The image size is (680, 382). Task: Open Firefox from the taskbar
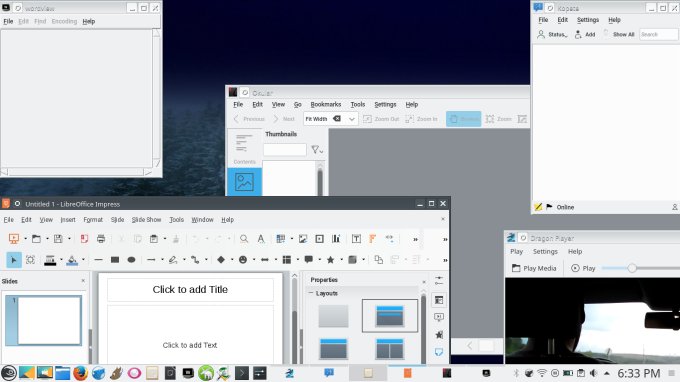pyautogui.click(x=80, y=373)
